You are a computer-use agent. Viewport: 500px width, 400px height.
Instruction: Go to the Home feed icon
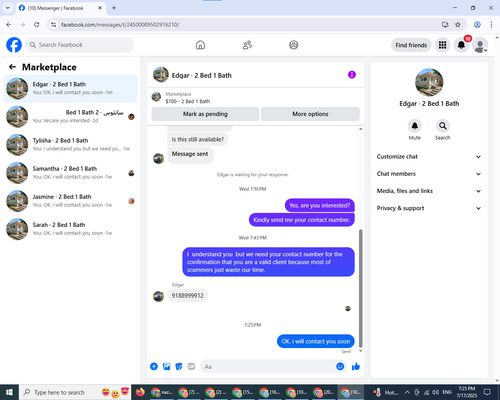coord(200,45)
